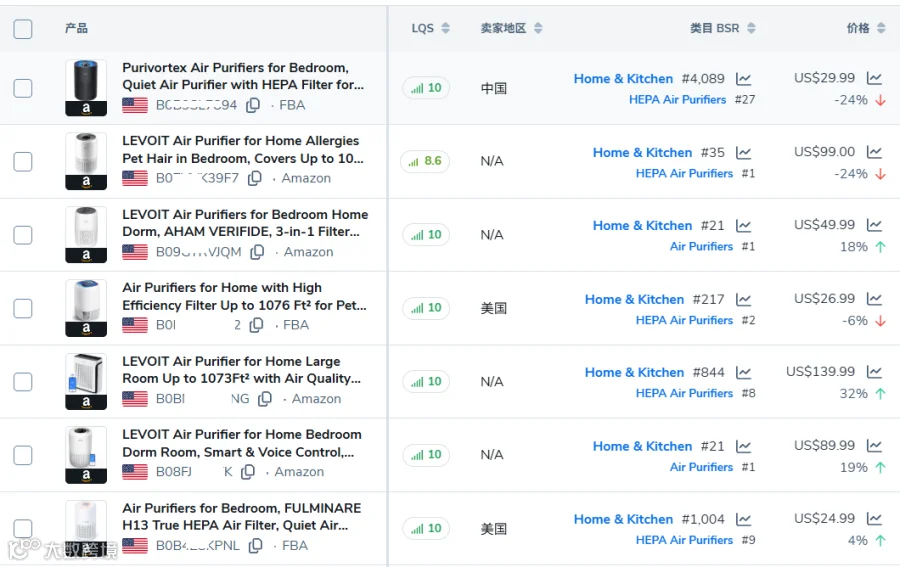Open BSR trend chart for rank #217
This screenshot has width=900, height=567.
[x=744, y=300]
